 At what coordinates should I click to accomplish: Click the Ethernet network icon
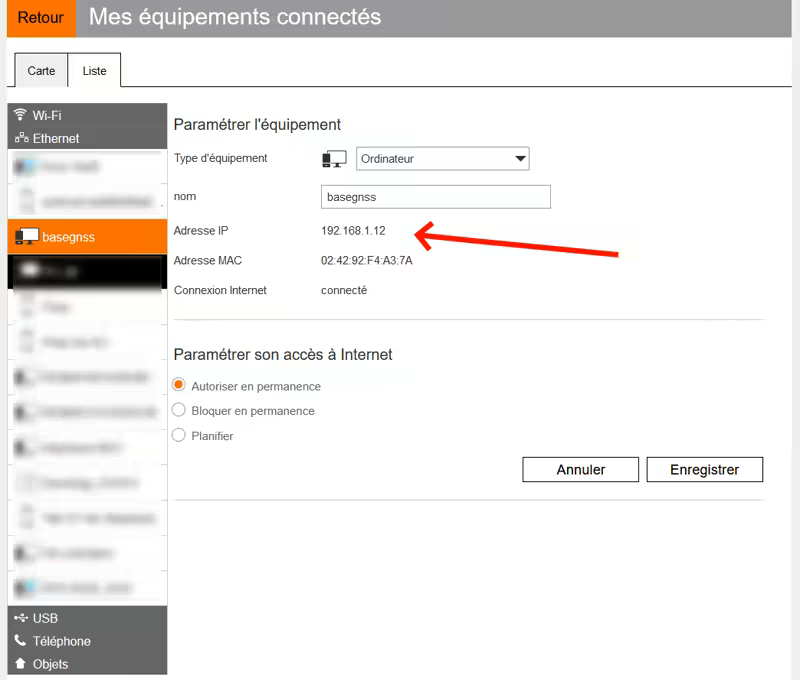[x=20, y=138]
